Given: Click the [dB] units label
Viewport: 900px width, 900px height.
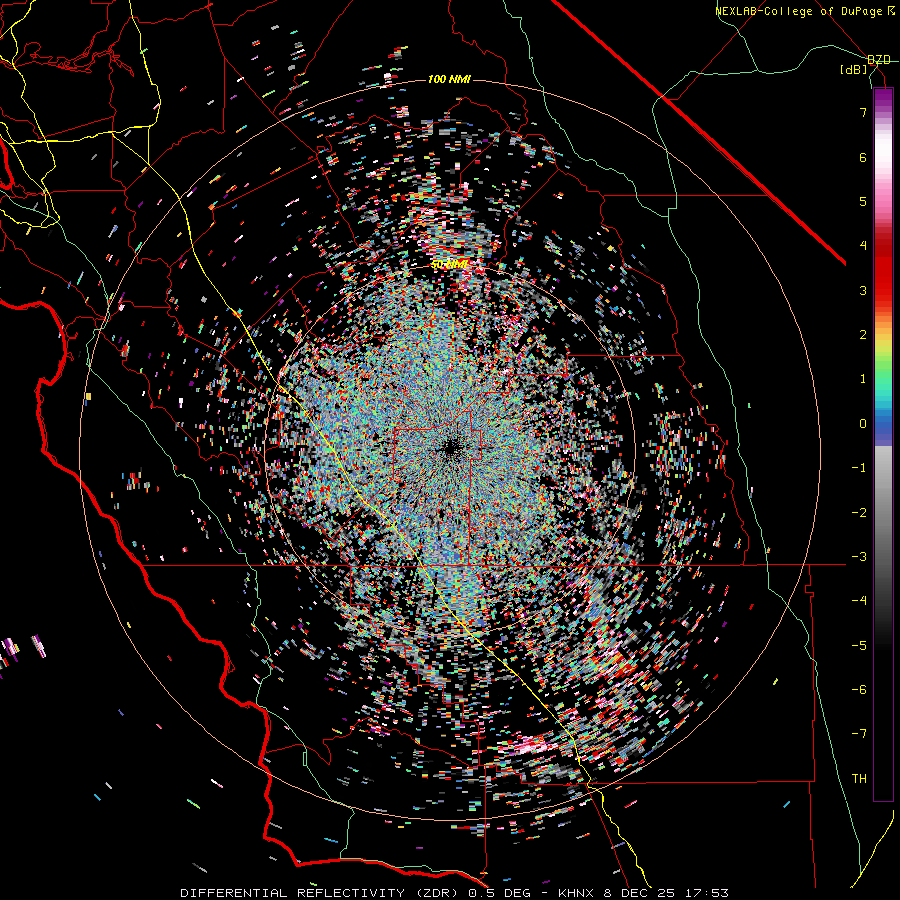Looking at the screenshot, I should pos(854,70).
